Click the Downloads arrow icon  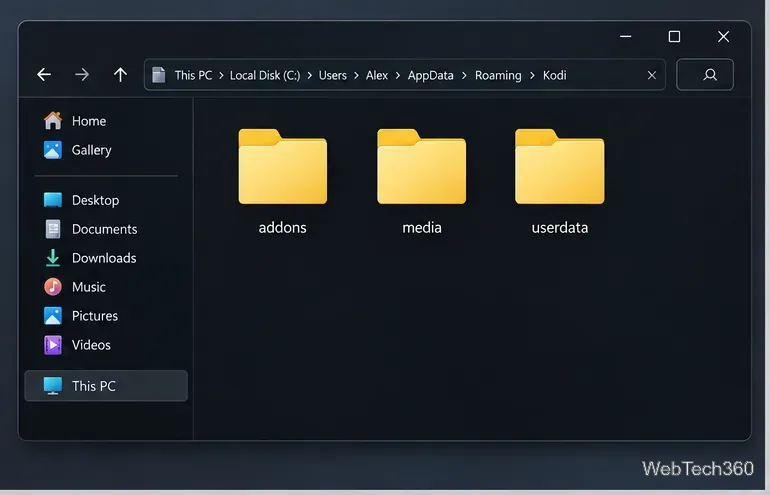(53, 258)
